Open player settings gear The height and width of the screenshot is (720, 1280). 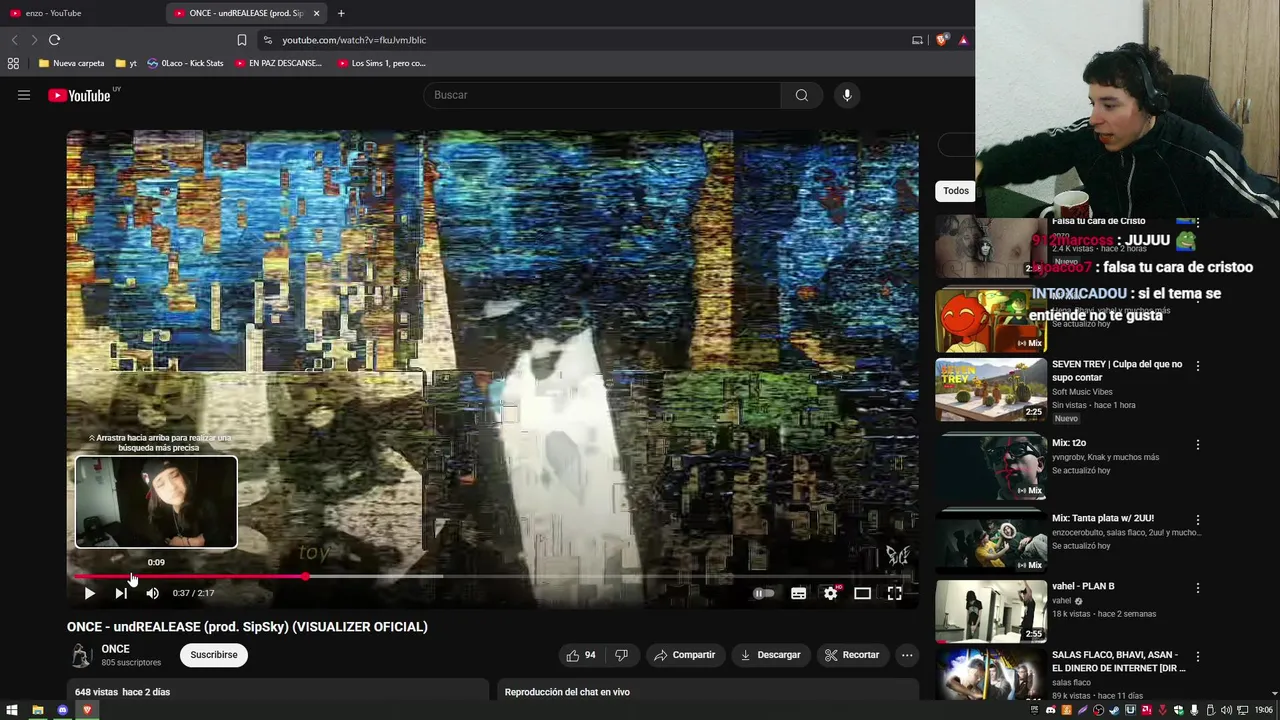point(831,593)
